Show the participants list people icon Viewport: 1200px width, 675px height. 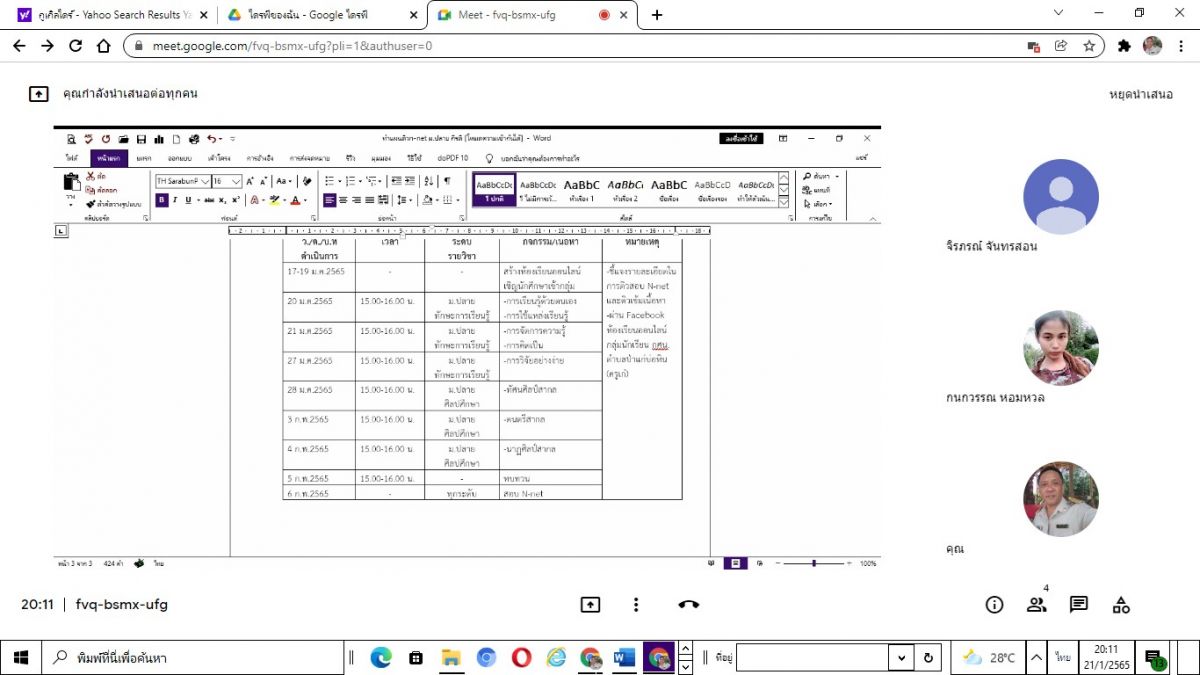tap(1036, 604)
